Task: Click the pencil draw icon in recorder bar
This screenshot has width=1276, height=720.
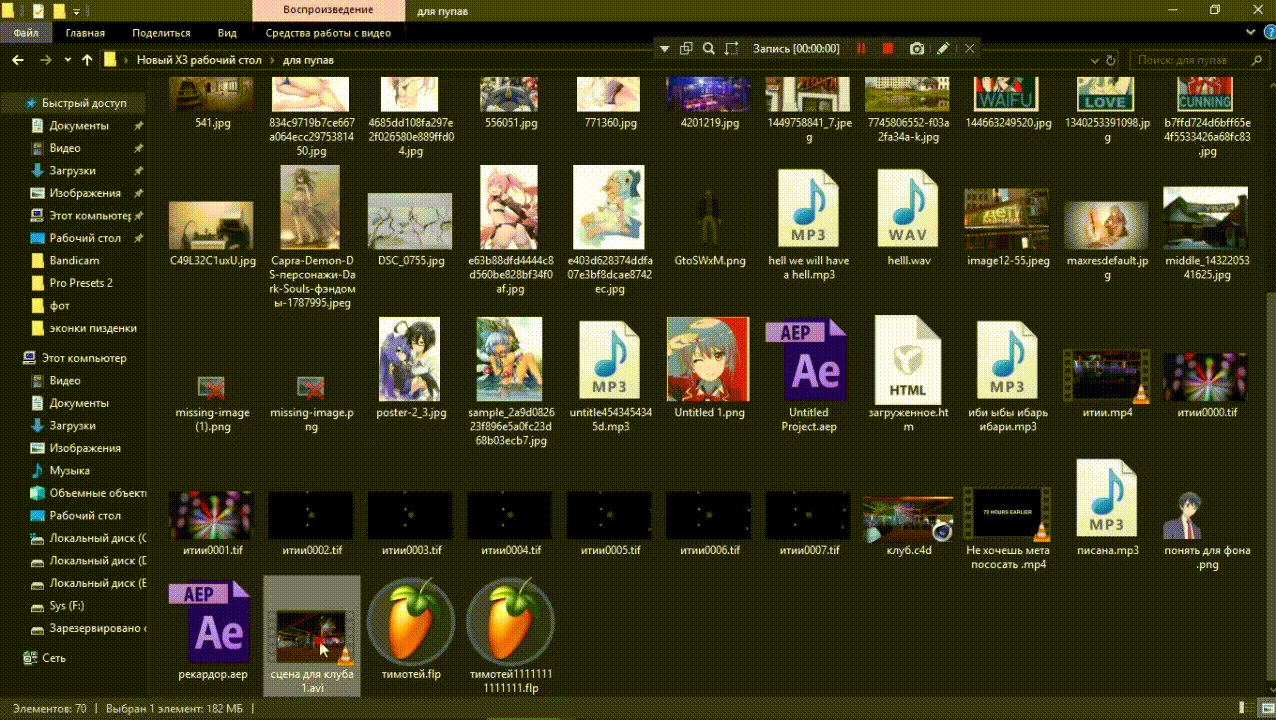Action: (943, 48)
